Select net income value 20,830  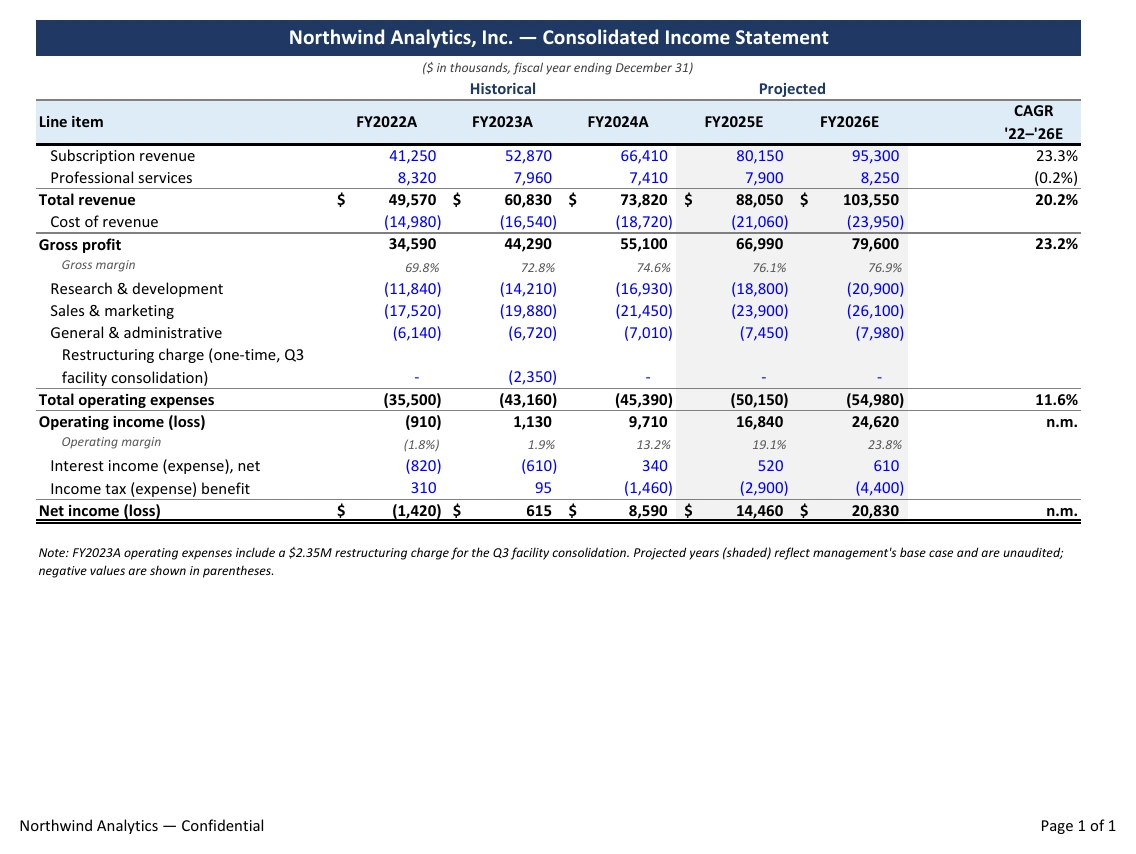[875, 511]
